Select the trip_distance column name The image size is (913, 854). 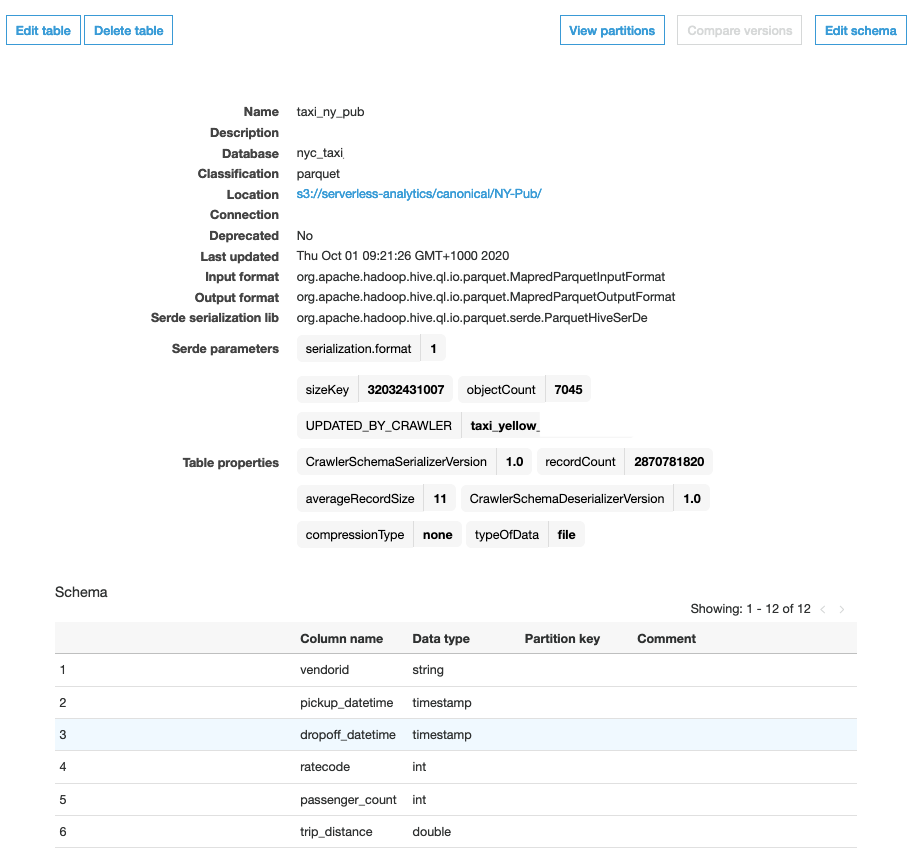(336, 832)
